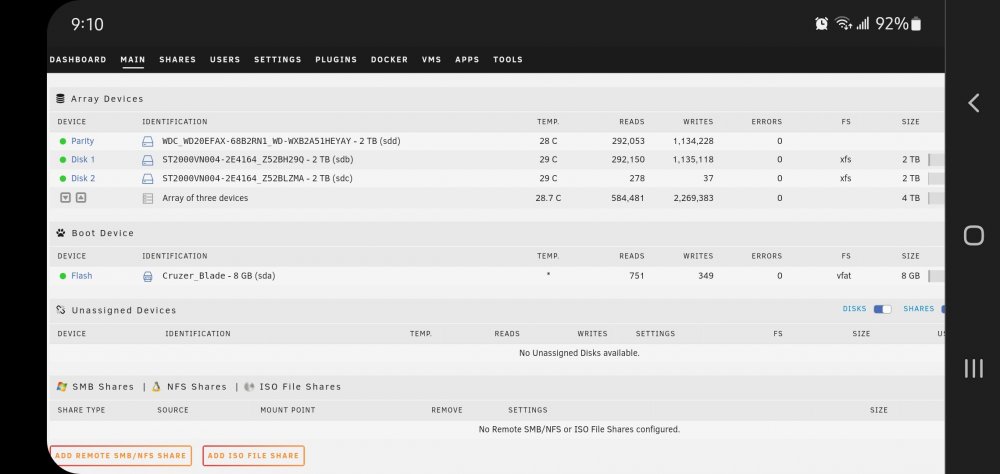Toggle the DISKS switch in Unassigned Devices

tap(883, 309)
